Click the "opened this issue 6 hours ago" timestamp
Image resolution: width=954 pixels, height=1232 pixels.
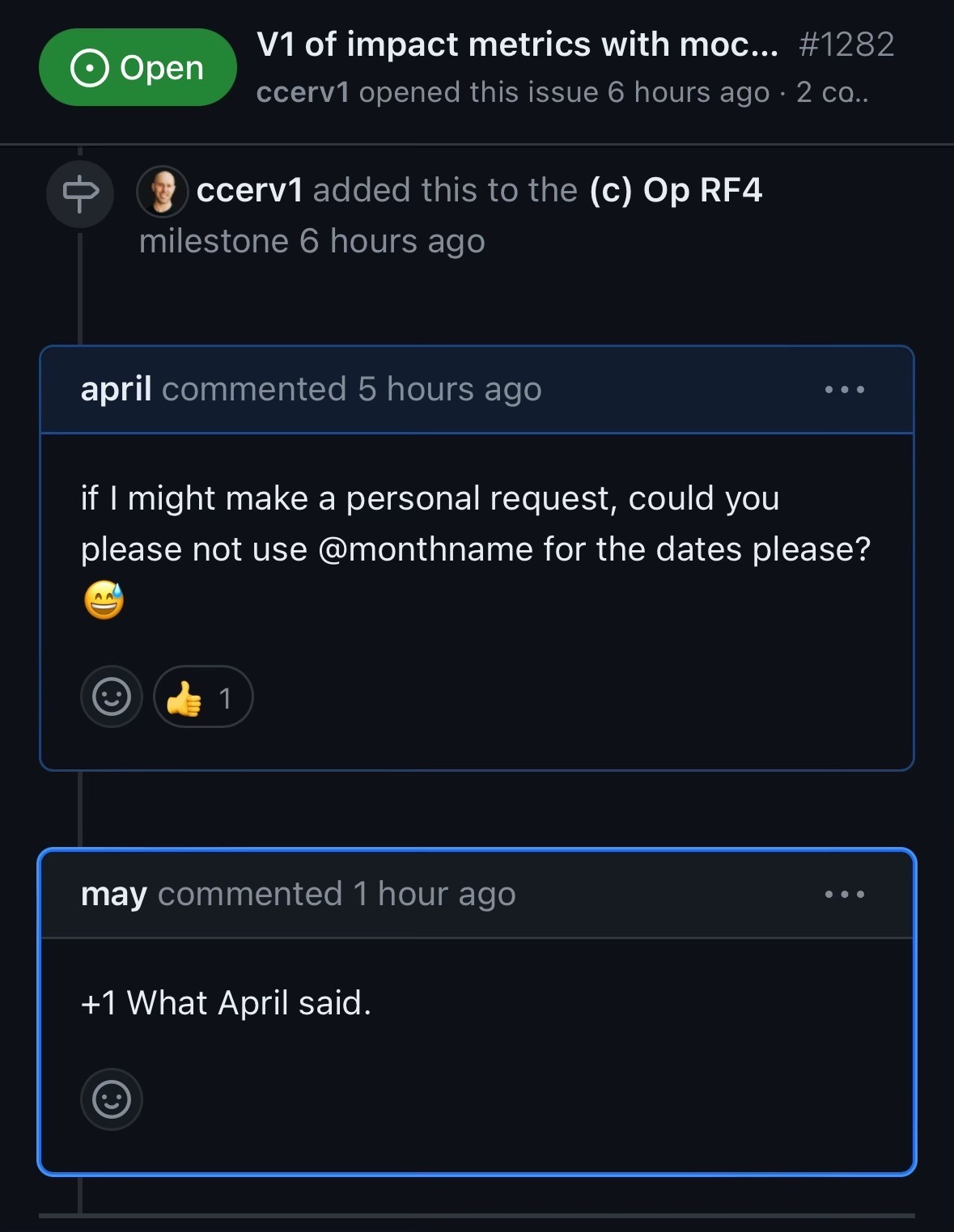[x=688, y=92]
